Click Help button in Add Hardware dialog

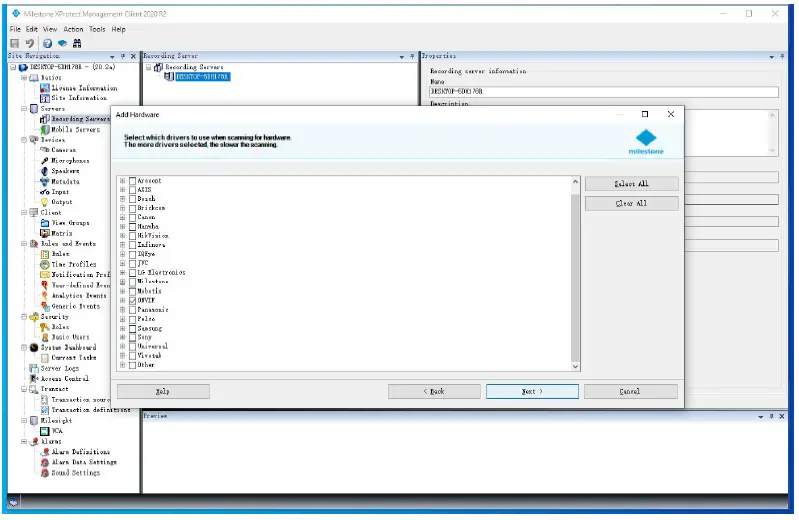click(163, 392)
